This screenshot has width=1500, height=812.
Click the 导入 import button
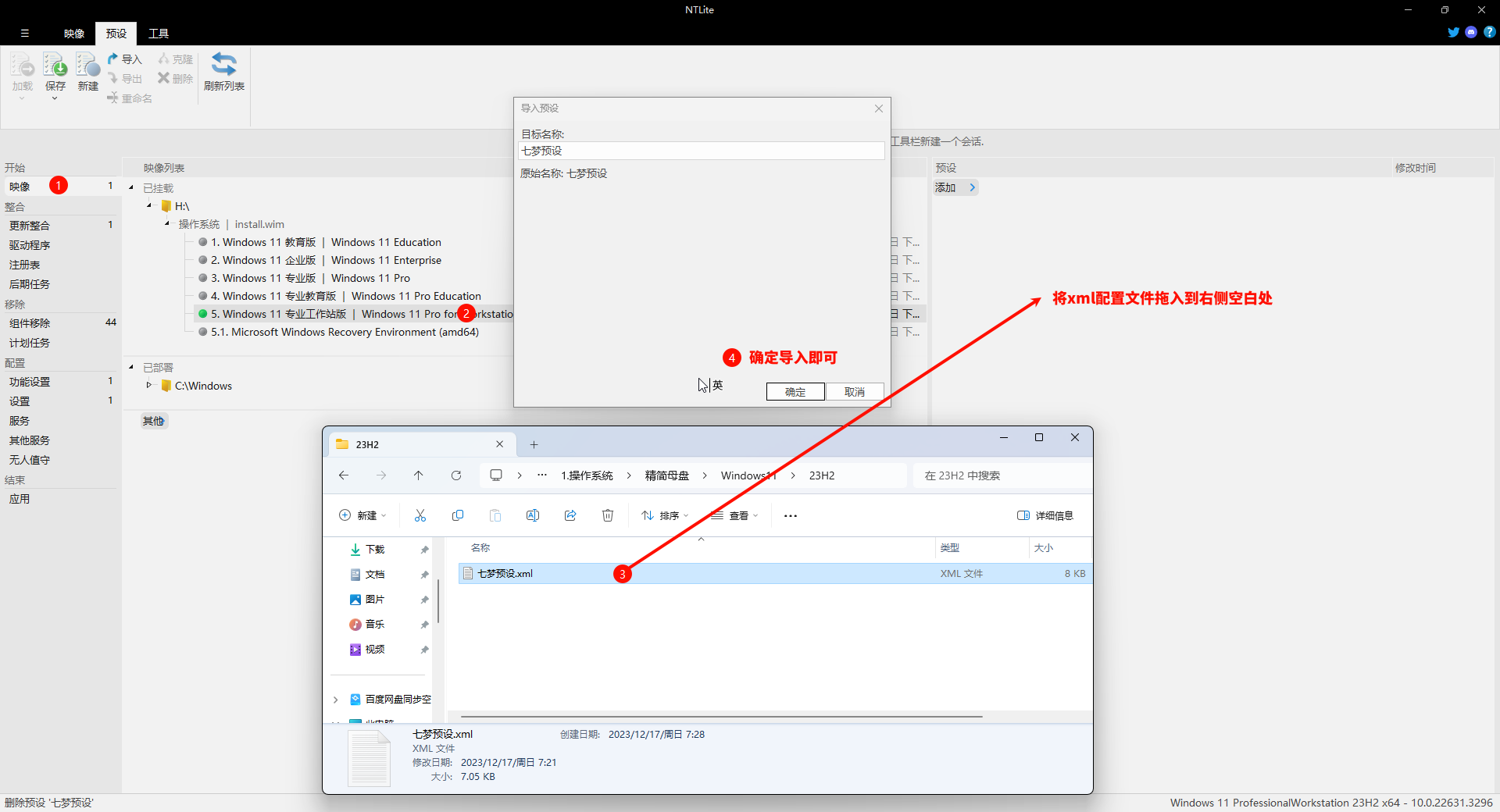click(x=125, y=59)
